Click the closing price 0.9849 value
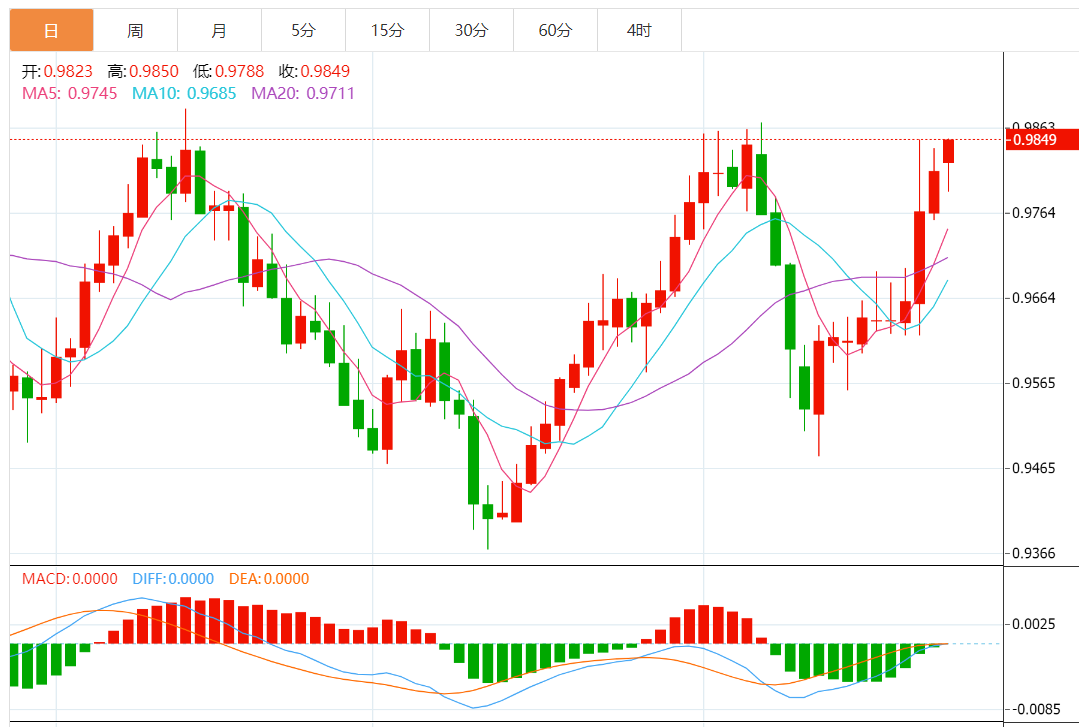The width and height of the screenshot is (1079, 727). (325, 72)
